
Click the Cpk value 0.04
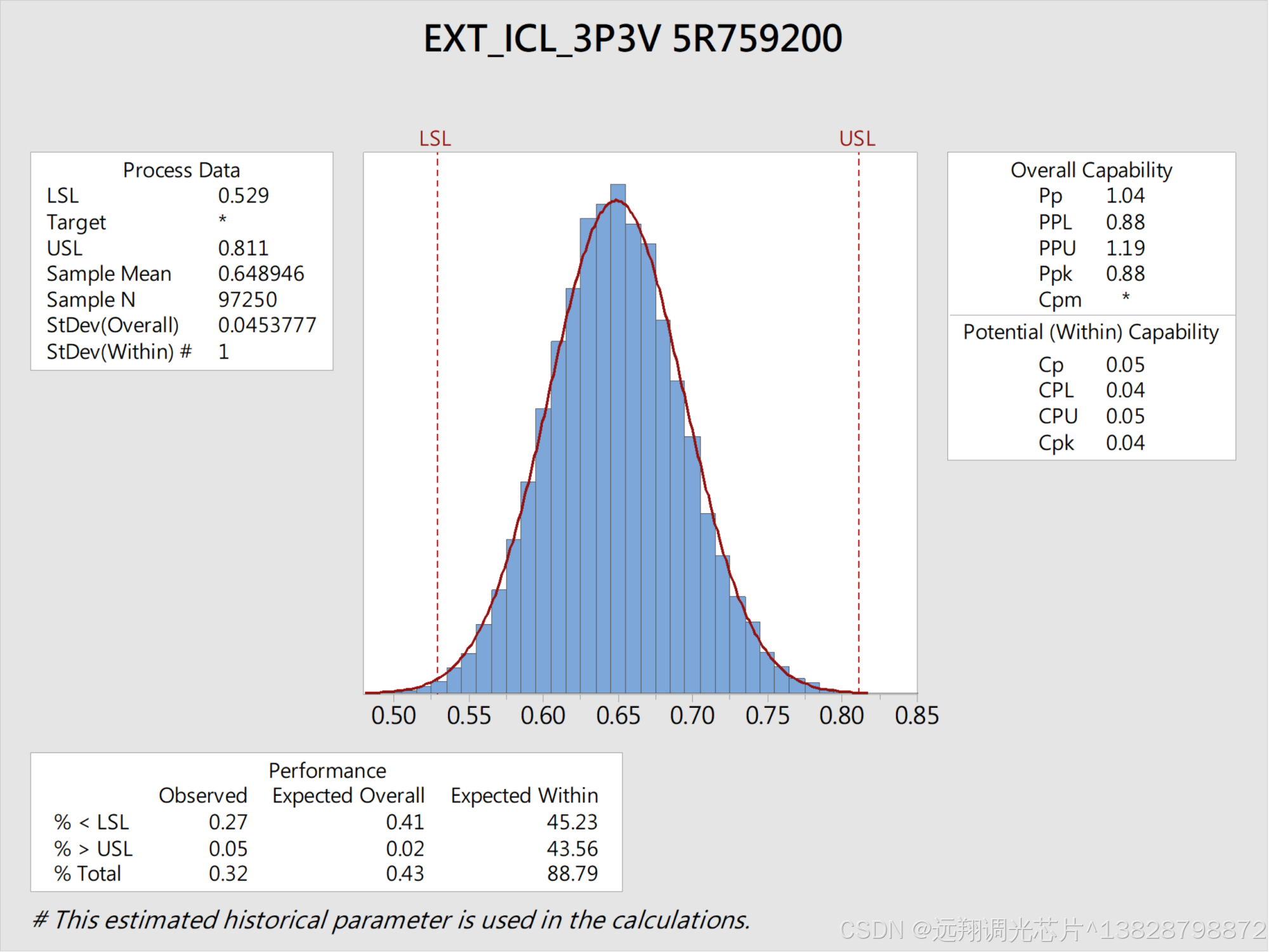point(1125,442)
